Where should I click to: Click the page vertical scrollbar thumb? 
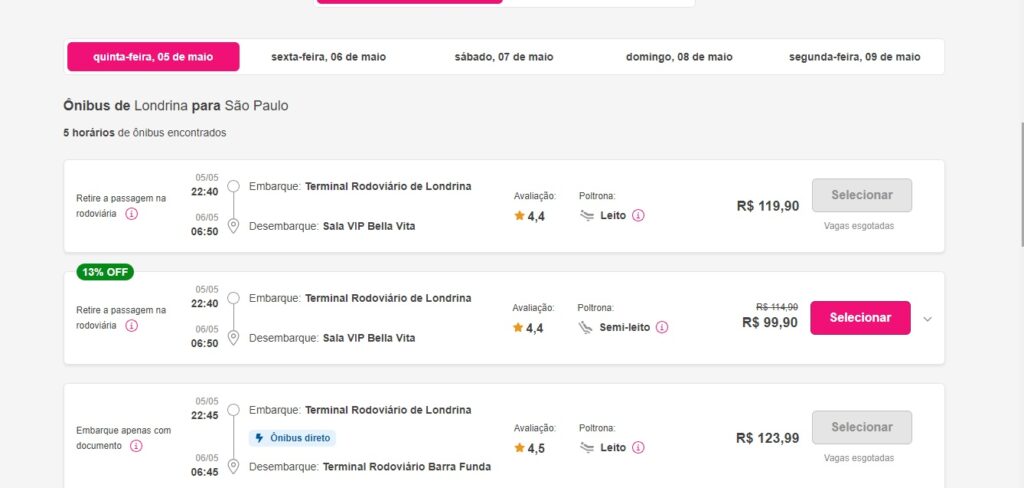point(1020,184)
